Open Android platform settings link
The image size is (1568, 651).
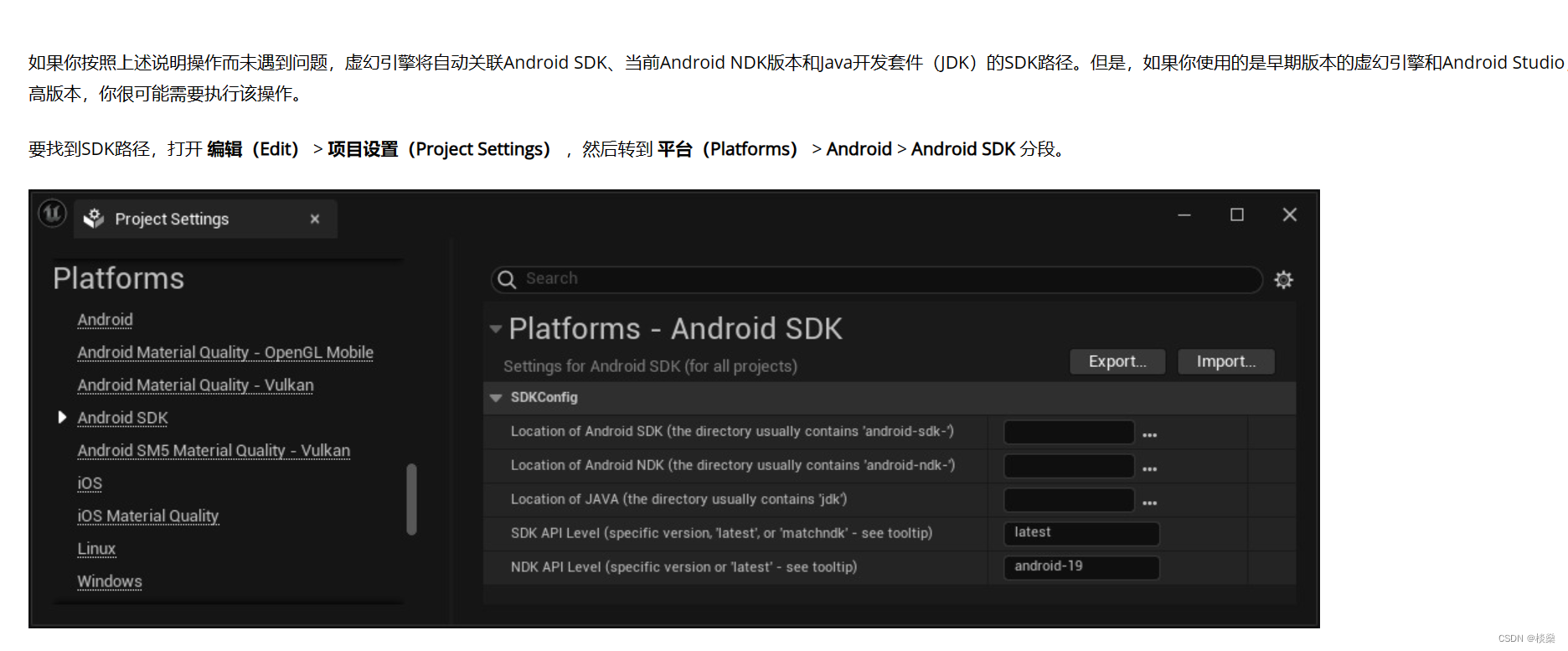click(105, 320)
